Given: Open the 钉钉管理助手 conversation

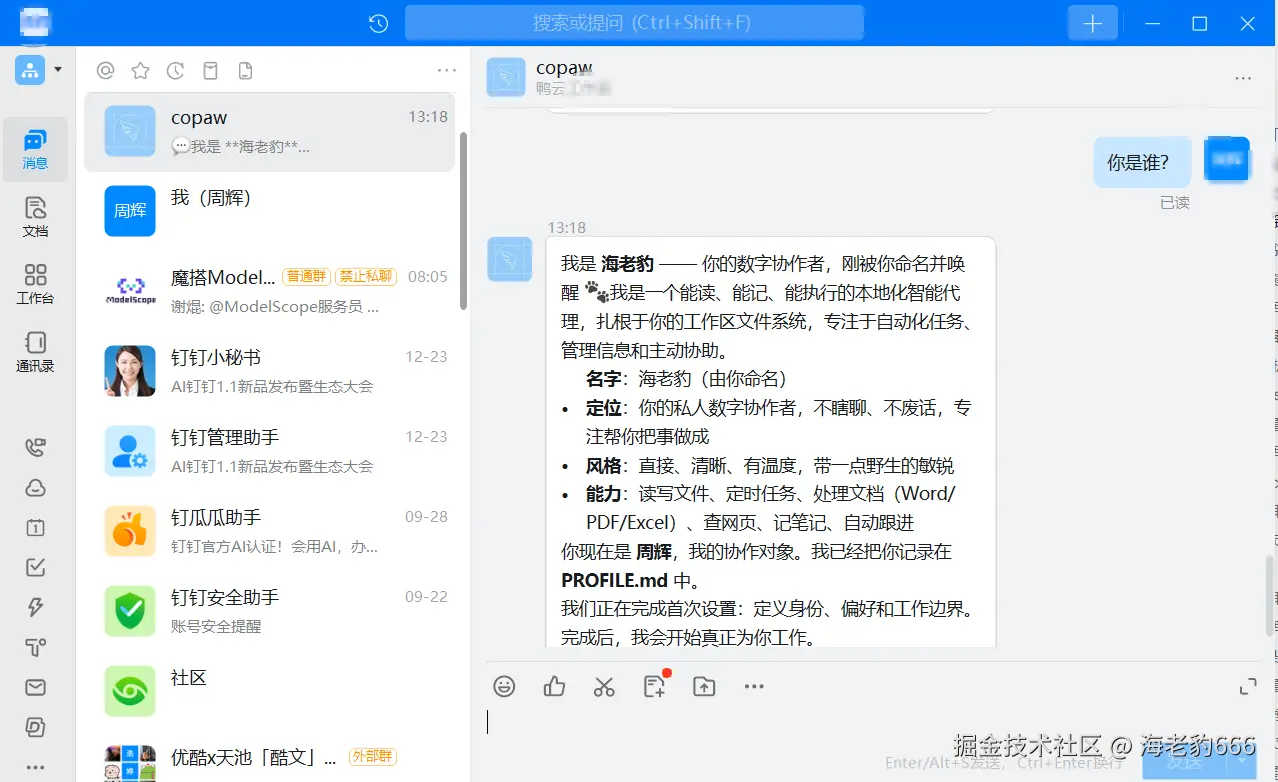Looking at the screenshot, I should coord(269,451).
